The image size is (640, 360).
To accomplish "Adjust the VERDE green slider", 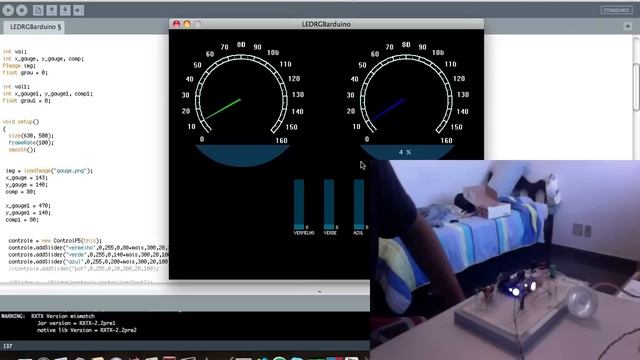I will click(x=329, y=204).
